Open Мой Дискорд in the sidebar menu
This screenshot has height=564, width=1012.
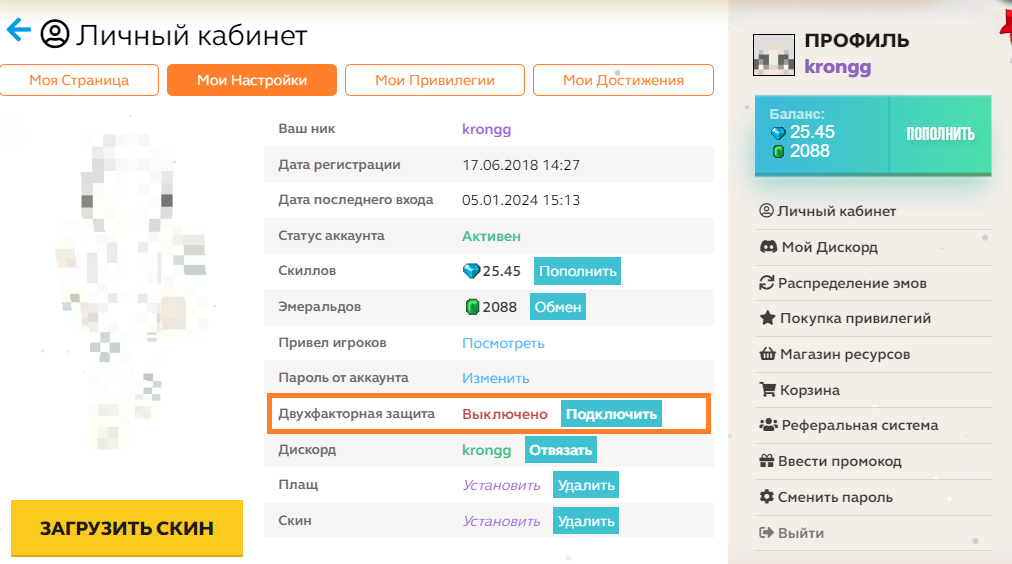pos(829,247)
